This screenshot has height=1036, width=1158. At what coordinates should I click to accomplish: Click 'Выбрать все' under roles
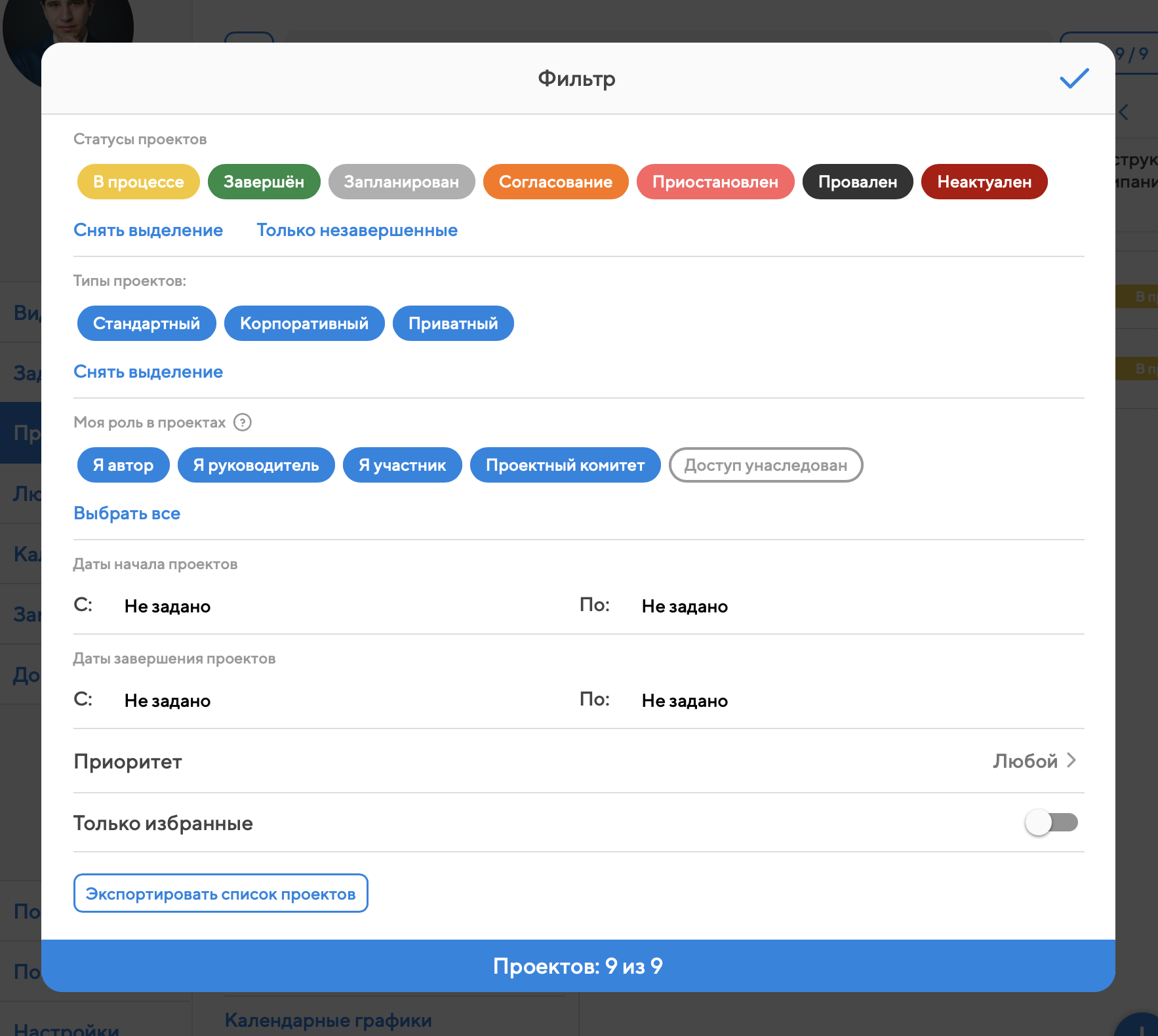127,513
